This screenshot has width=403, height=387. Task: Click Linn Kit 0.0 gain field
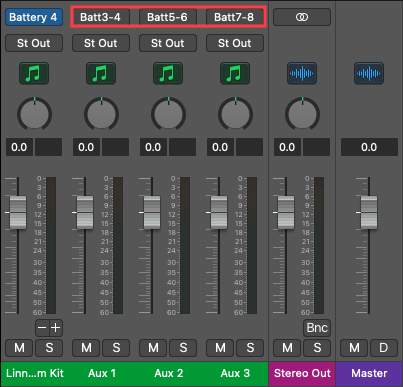pos(19,147)
